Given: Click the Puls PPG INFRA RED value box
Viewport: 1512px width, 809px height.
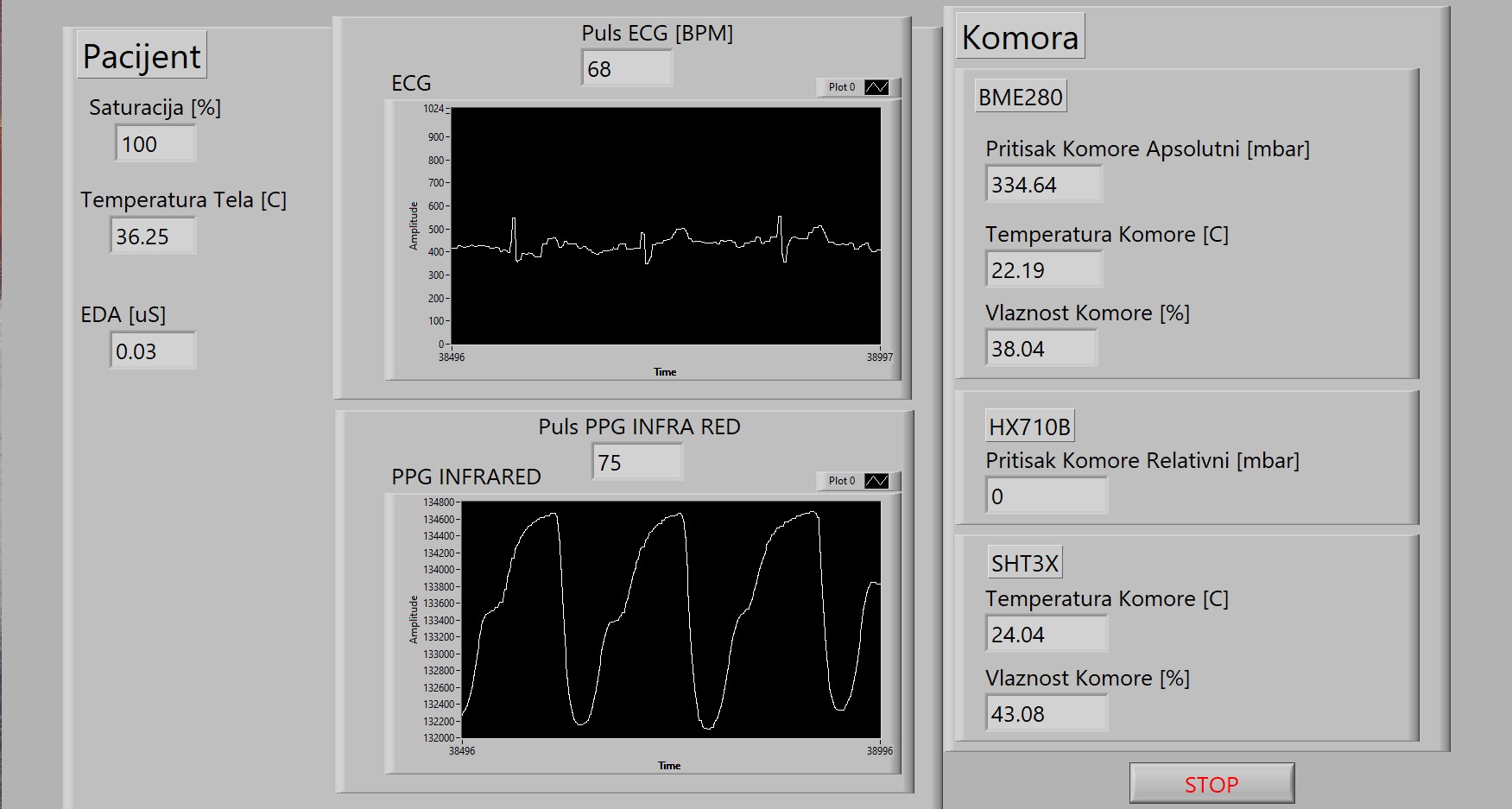Looking at the screenshot, I should click(637, 463).
